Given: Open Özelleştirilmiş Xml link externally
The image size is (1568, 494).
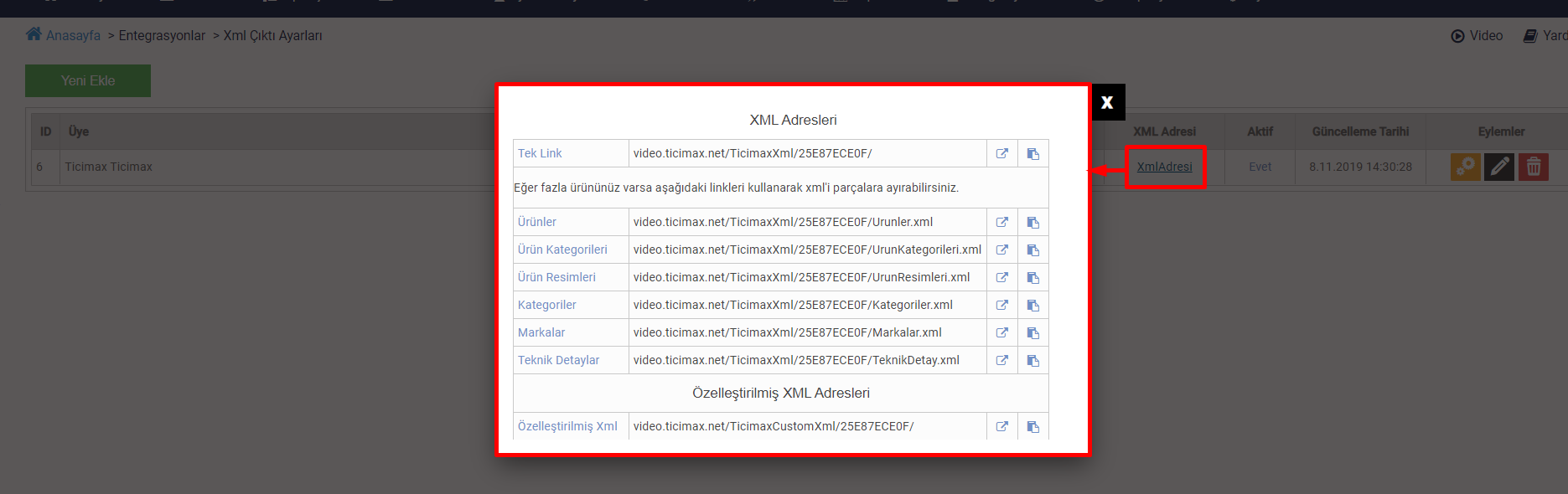Looking at the screenshot, I should tap(1001, 426).
